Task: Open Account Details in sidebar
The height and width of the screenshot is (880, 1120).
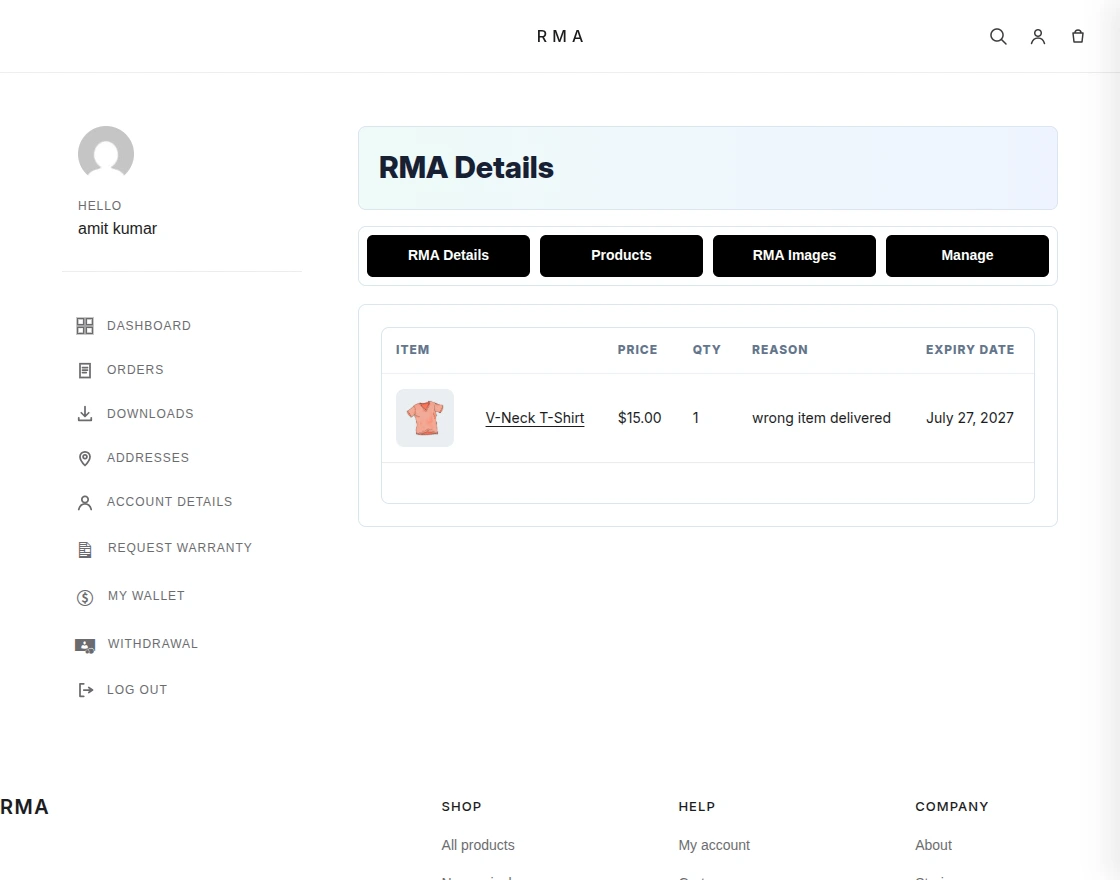Action: [x=169, y=502]
